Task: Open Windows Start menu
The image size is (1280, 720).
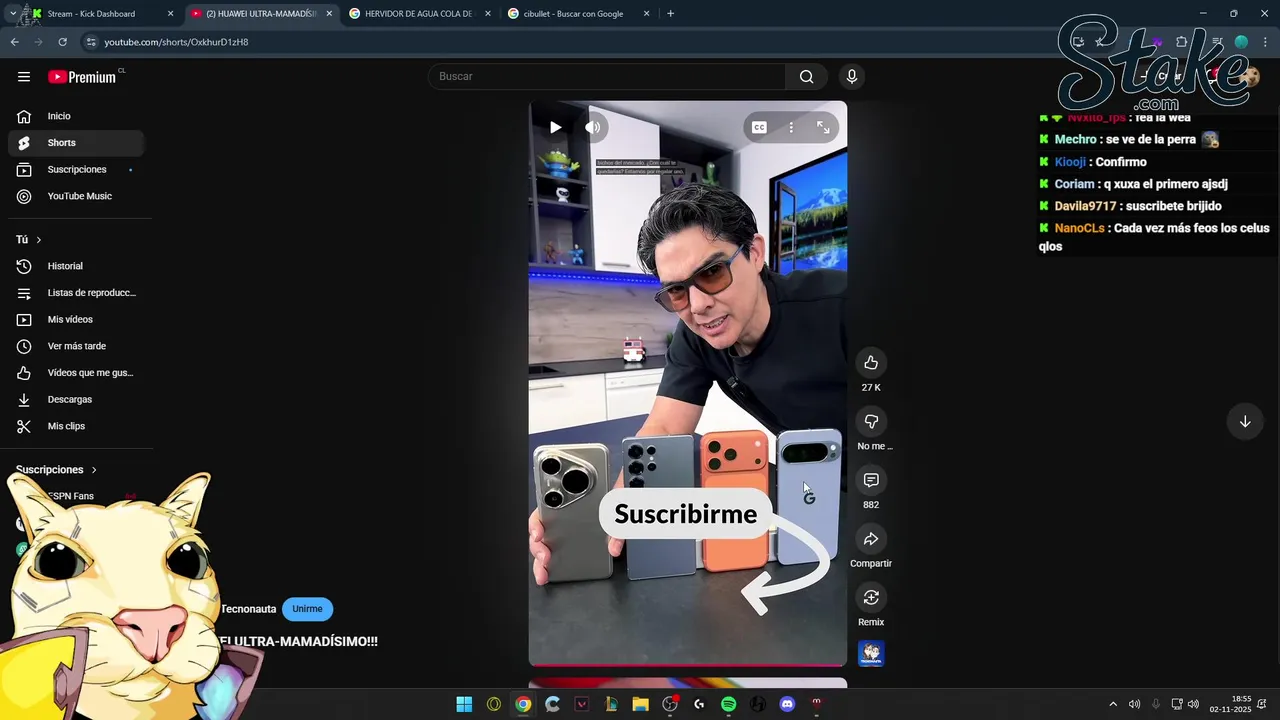Action: pyautogui.click(x=464, y=704)
